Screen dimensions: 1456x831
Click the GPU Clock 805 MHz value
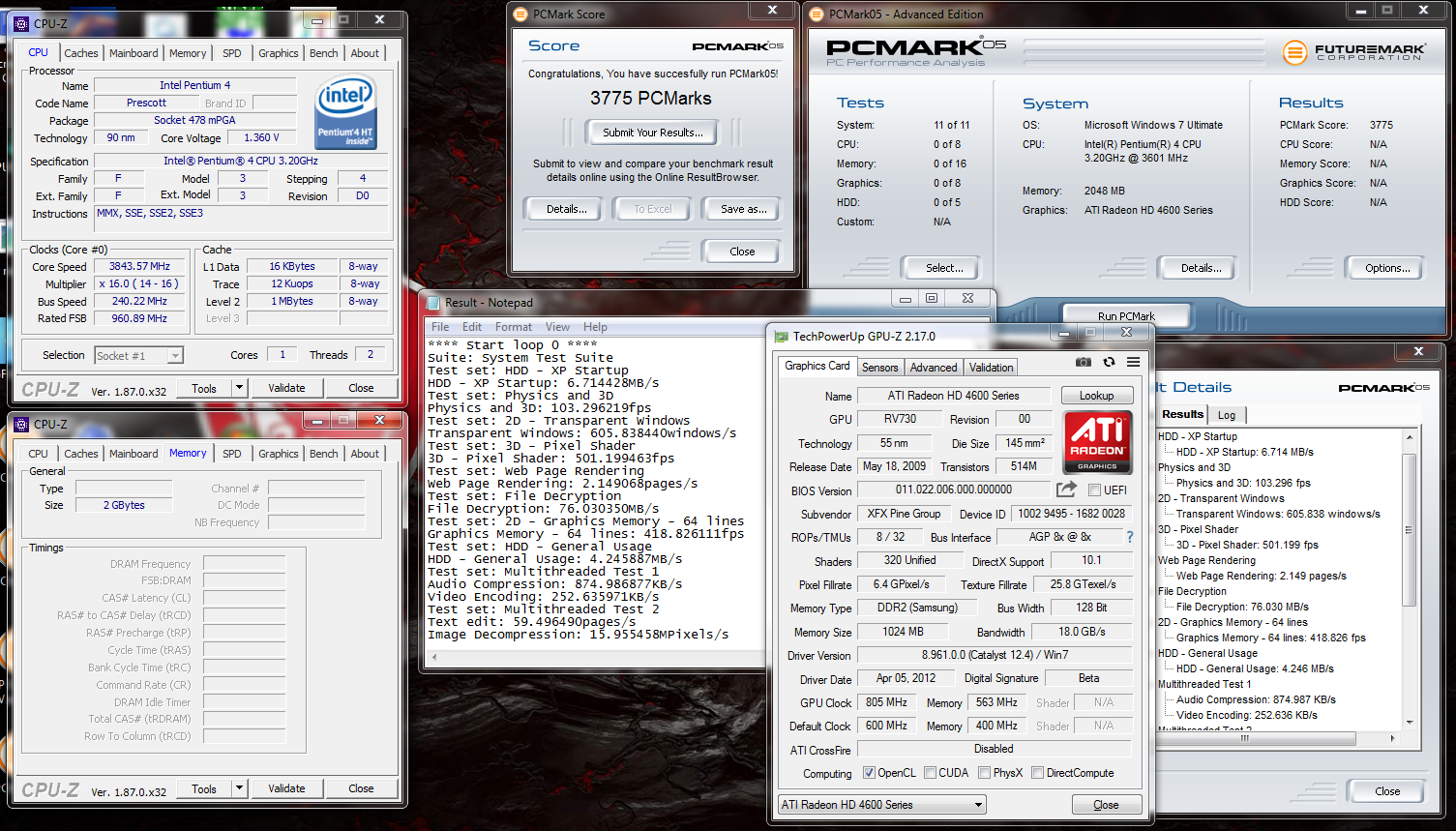[x=886, y=702]
